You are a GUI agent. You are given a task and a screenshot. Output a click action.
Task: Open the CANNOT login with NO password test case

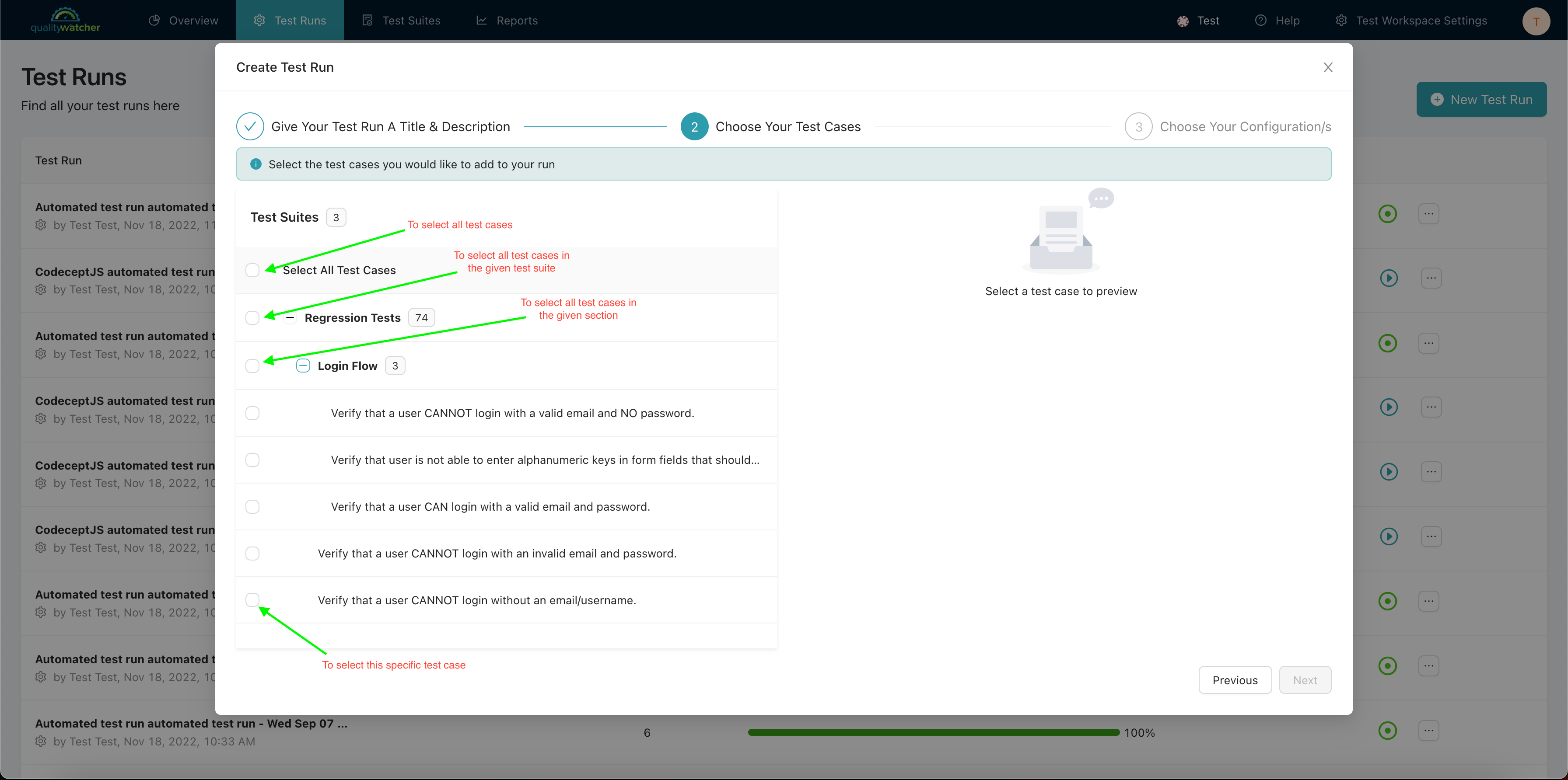point(512,413)
